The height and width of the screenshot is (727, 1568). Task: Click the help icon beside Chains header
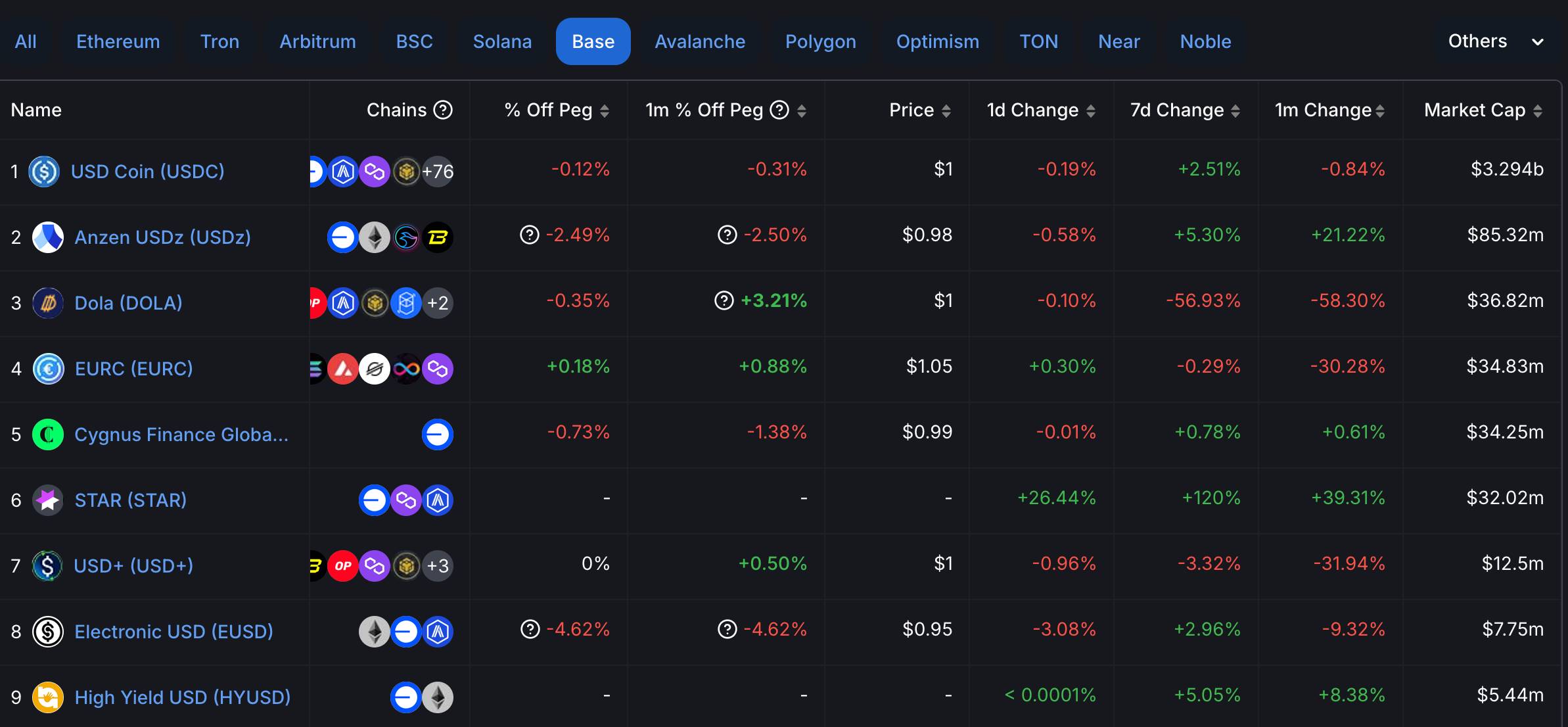click(444, 110)
